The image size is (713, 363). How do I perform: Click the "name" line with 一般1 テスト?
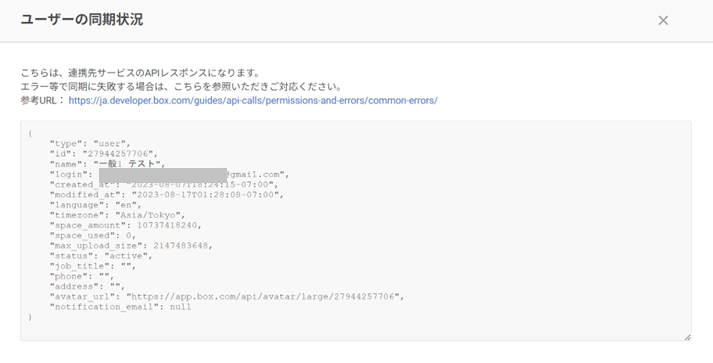pyautogui.click(x=108, y=164)
